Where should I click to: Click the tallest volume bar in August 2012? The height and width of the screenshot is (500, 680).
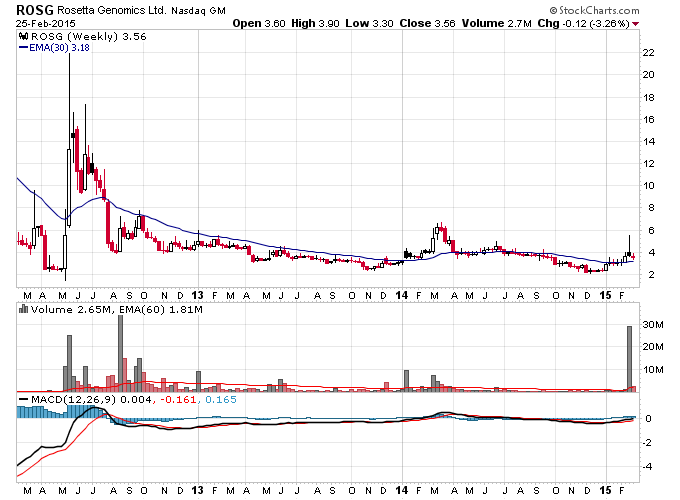121,353
